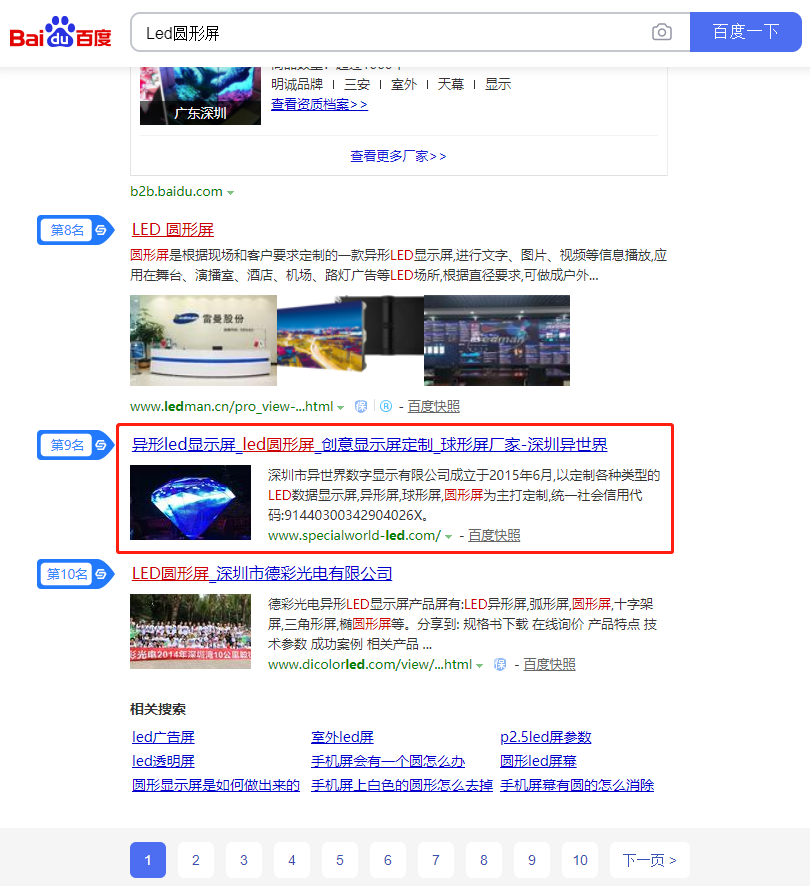Open the Baidu logo homepage link
Viewport: 810px width, 886px height.
(60, 32)
